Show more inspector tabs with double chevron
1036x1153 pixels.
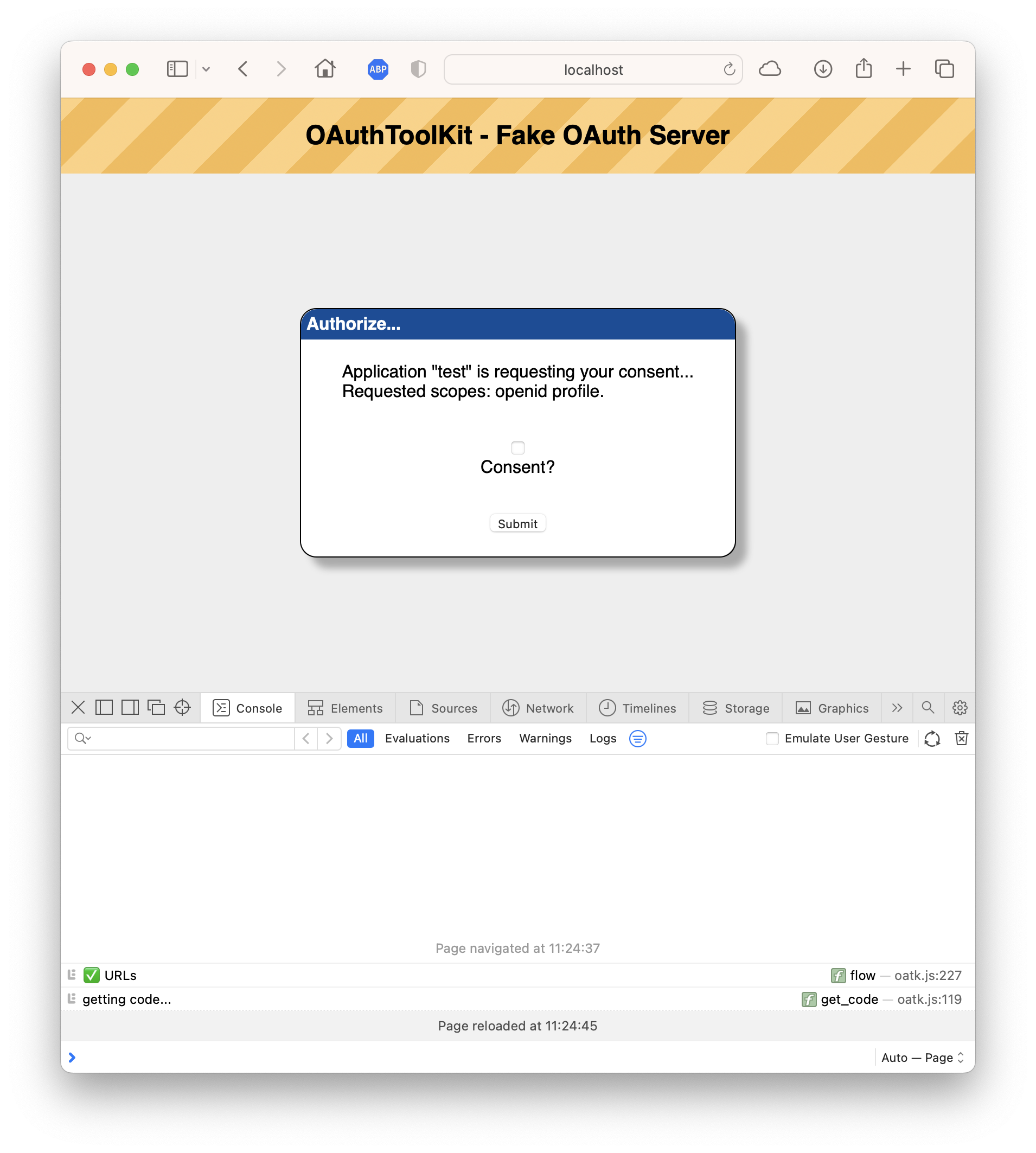point(897,707)
